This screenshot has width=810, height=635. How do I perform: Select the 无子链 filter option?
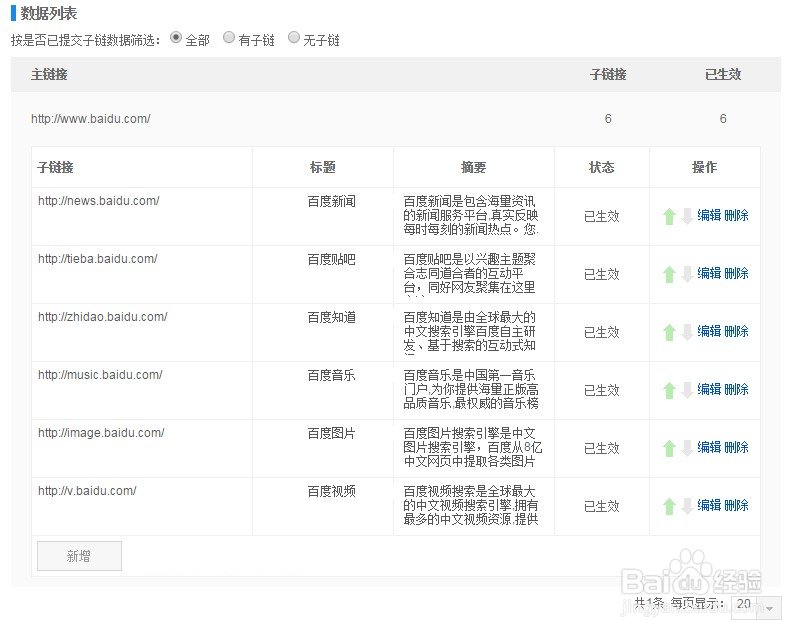293,38
